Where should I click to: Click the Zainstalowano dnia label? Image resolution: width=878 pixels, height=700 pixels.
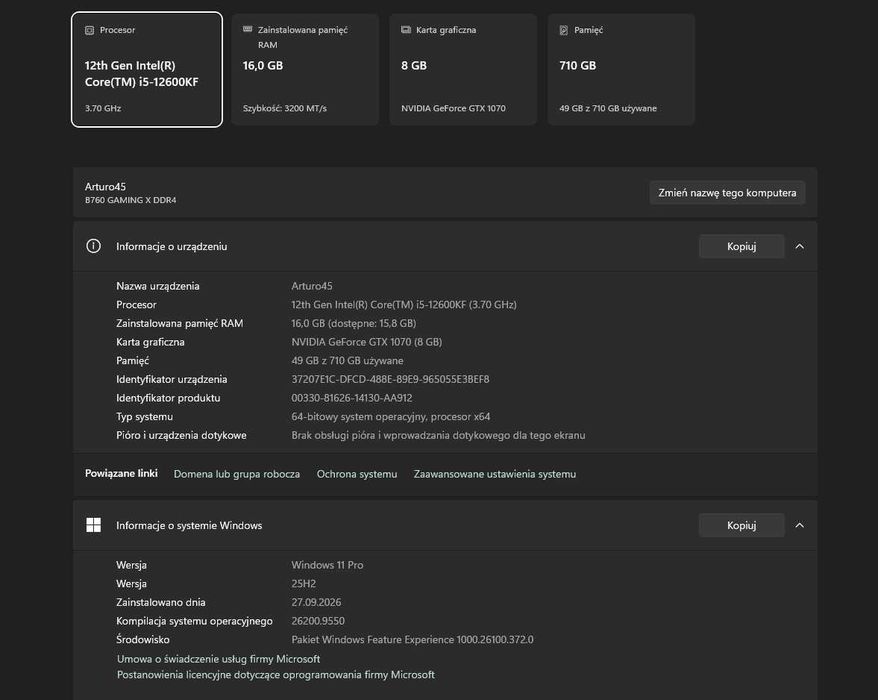161,602
